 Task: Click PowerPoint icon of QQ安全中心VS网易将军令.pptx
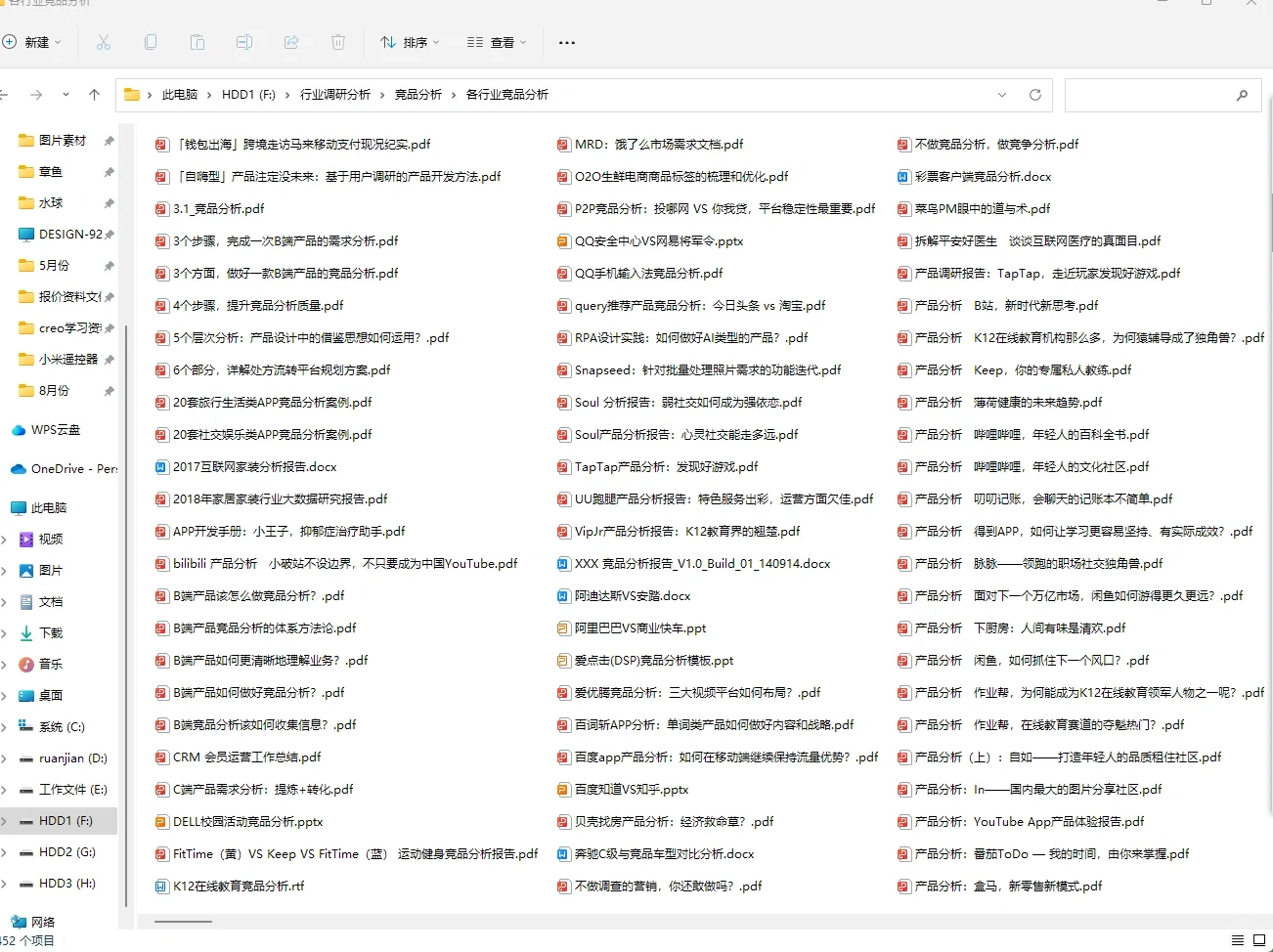coord(563,241)
